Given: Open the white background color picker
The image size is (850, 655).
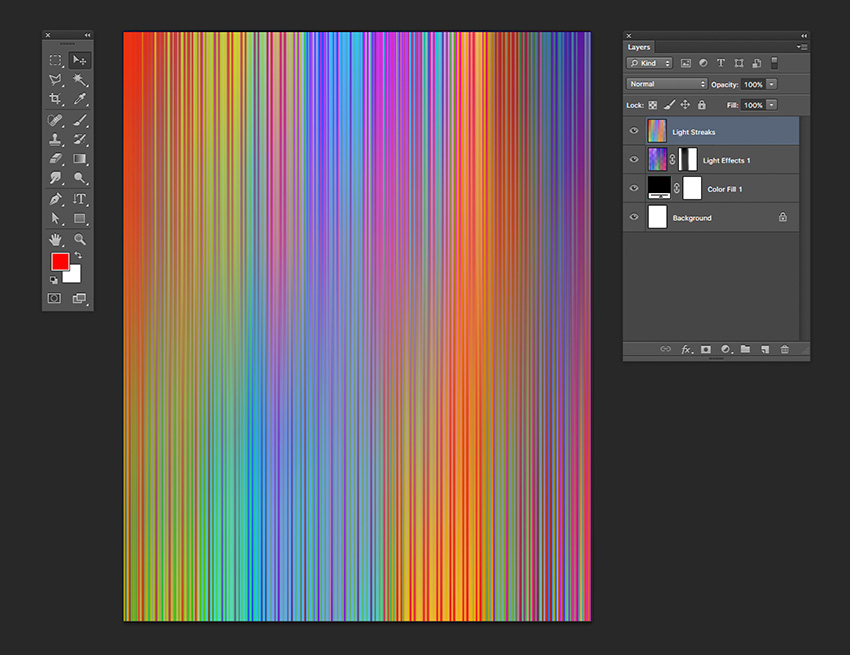Looking at the screenshot, I should (x=75, y=275).
